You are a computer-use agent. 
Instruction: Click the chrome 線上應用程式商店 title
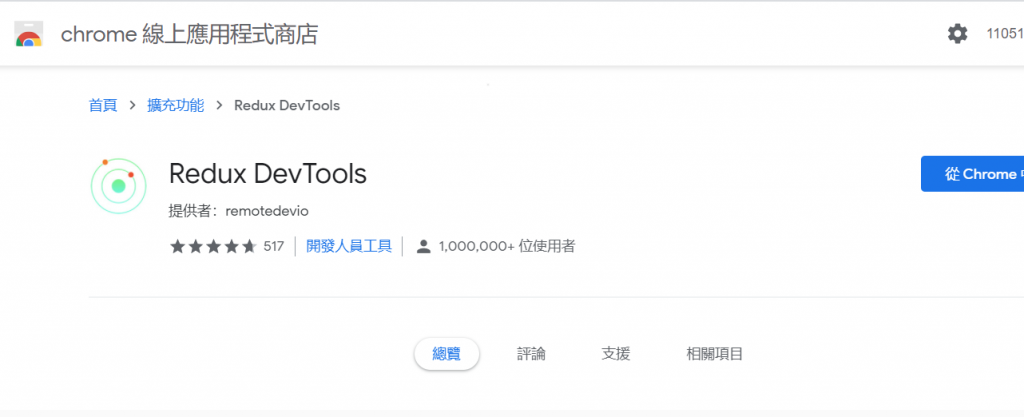click(x=189, y=34)
